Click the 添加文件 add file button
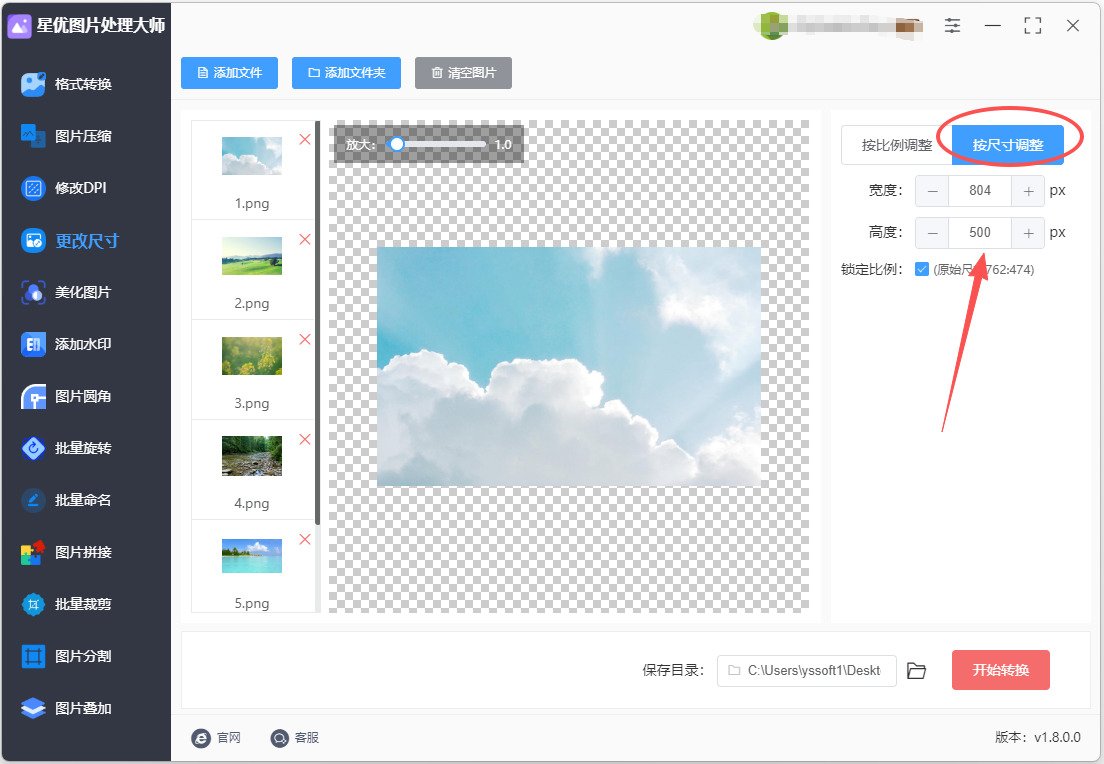 [230, 73]
